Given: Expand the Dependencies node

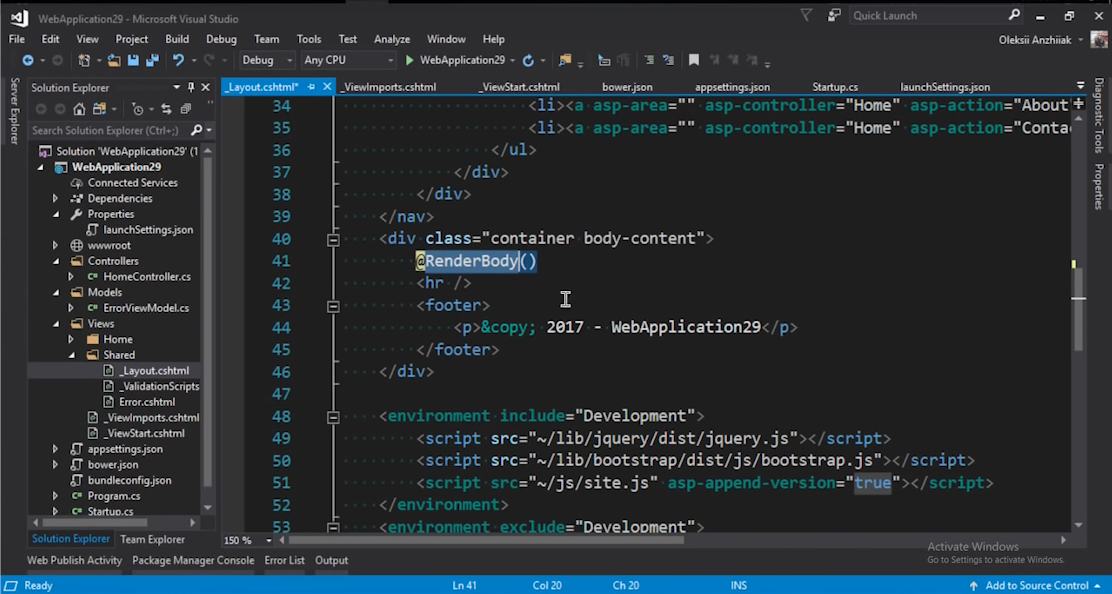Looking at the screenshot, I should (55, 198).
